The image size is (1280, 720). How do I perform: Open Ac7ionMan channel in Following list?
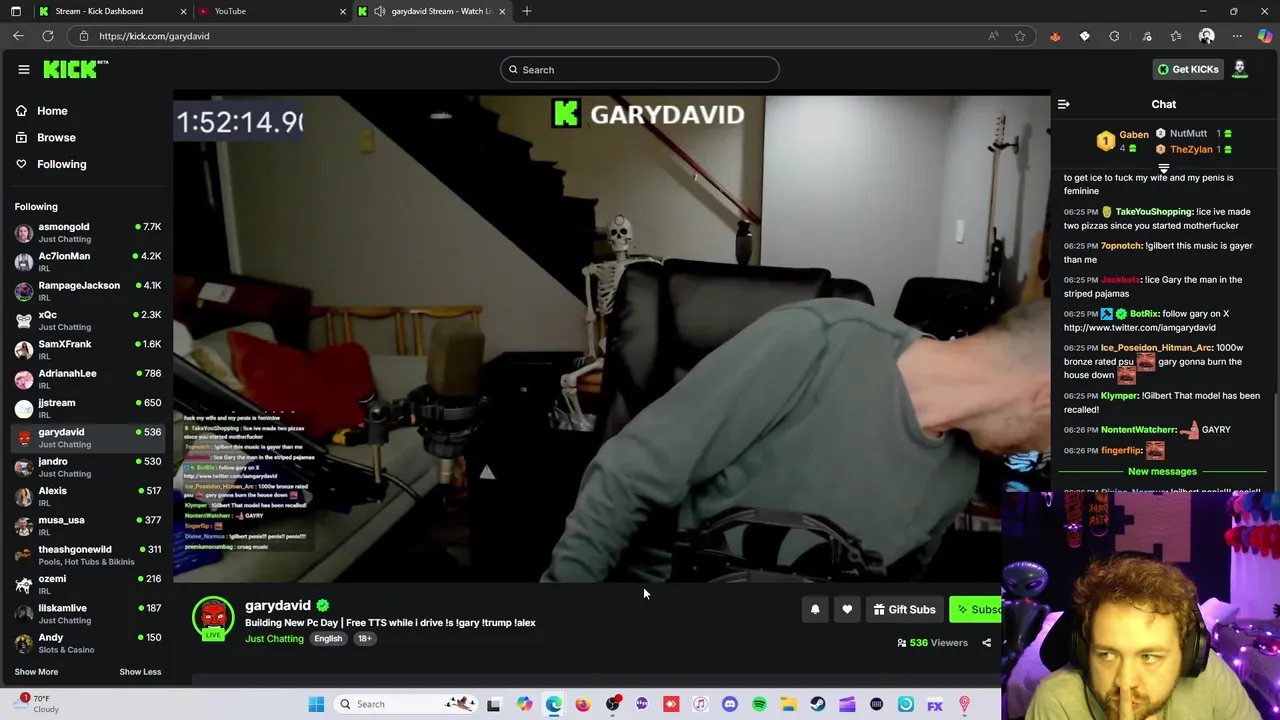point(87,261)
